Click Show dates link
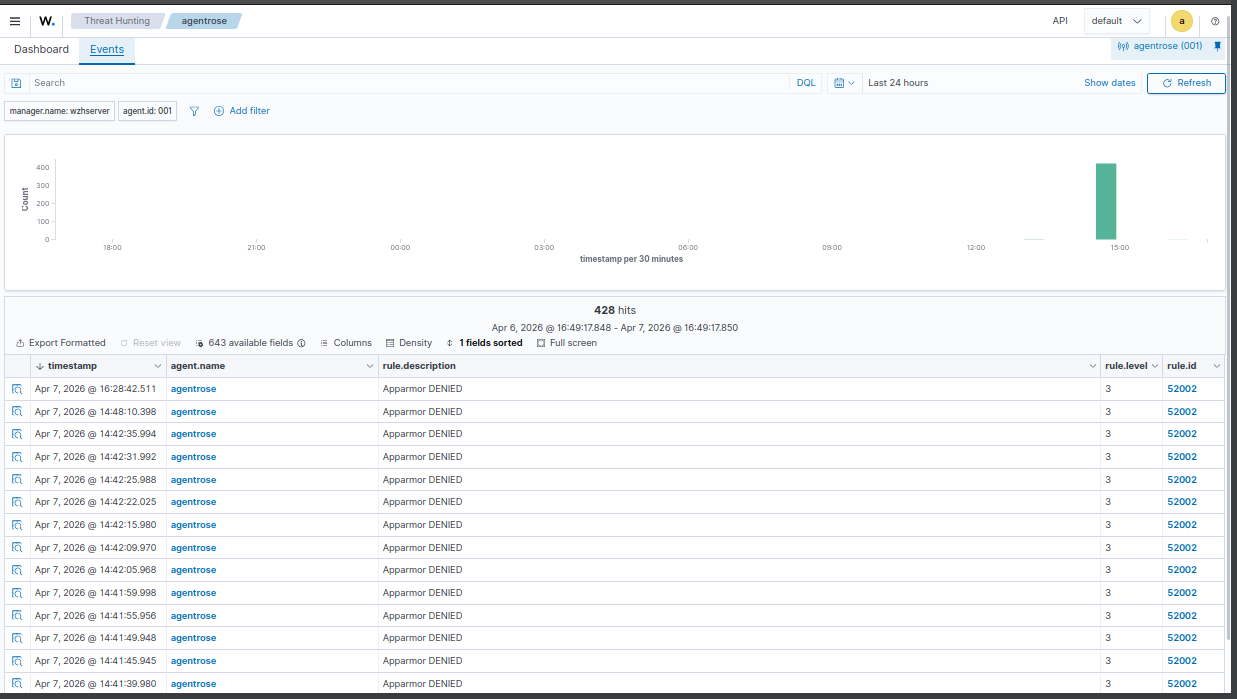Image resolution: width=1237 pixels, height=699 pixels. click(x=1110, y=83)
